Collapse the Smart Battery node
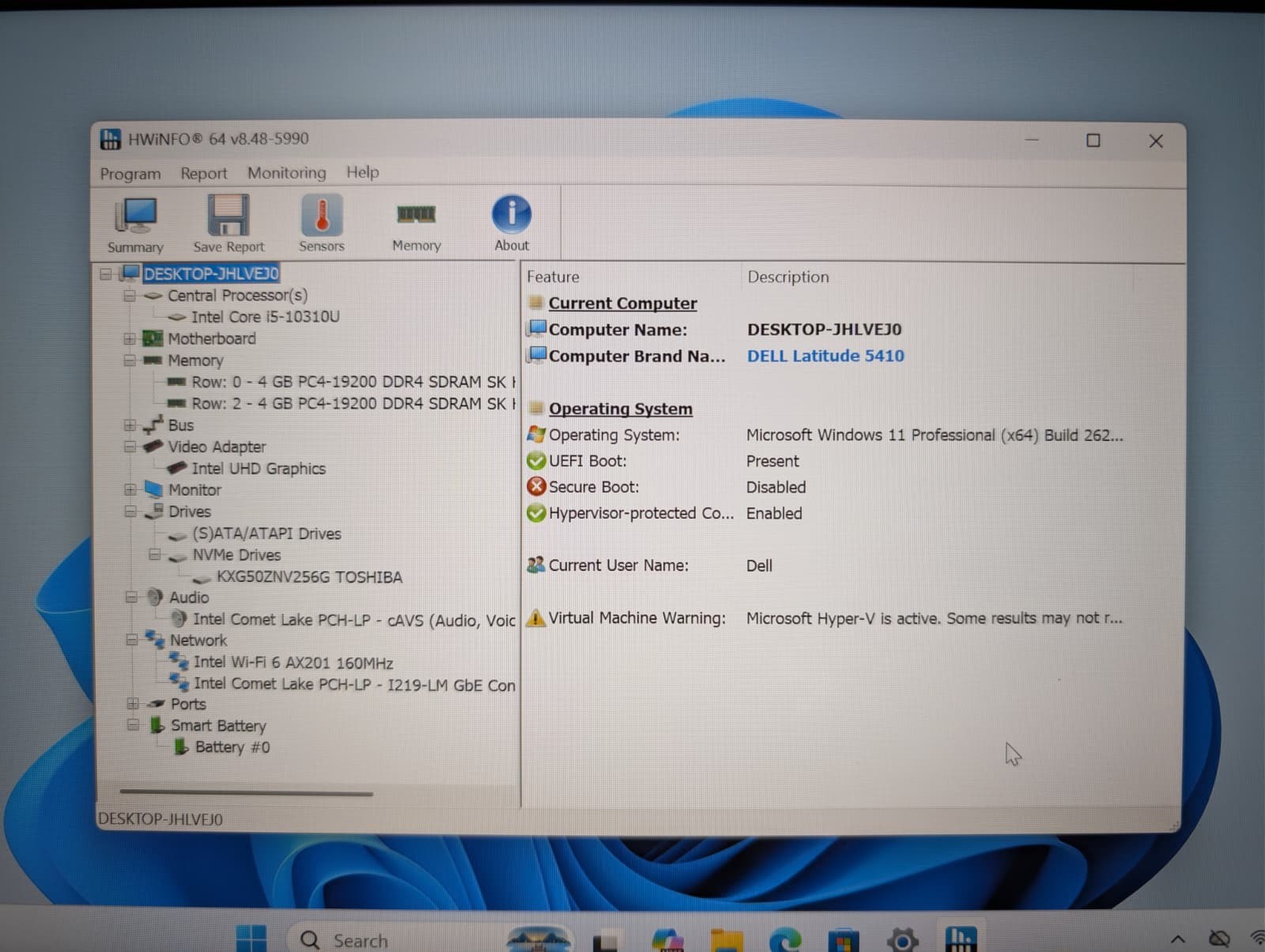 tap(134, 724)
